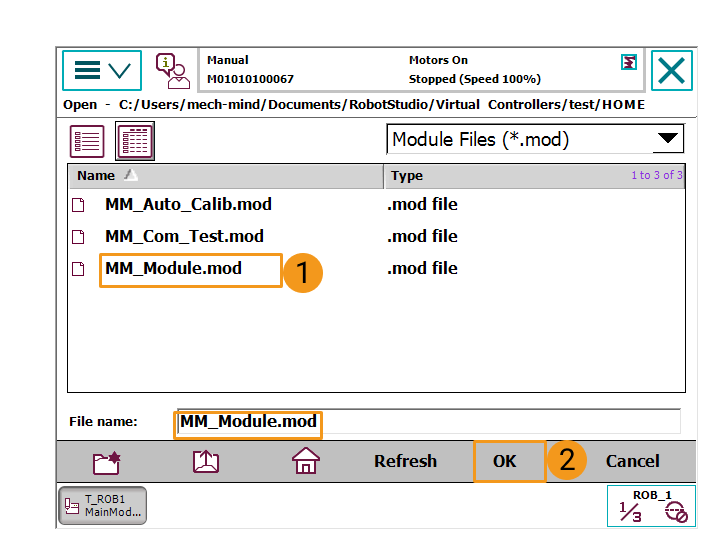The height and width of the screenshot is (554, 715).
Task: Click the Refresh button
Action: click(405, 461)
